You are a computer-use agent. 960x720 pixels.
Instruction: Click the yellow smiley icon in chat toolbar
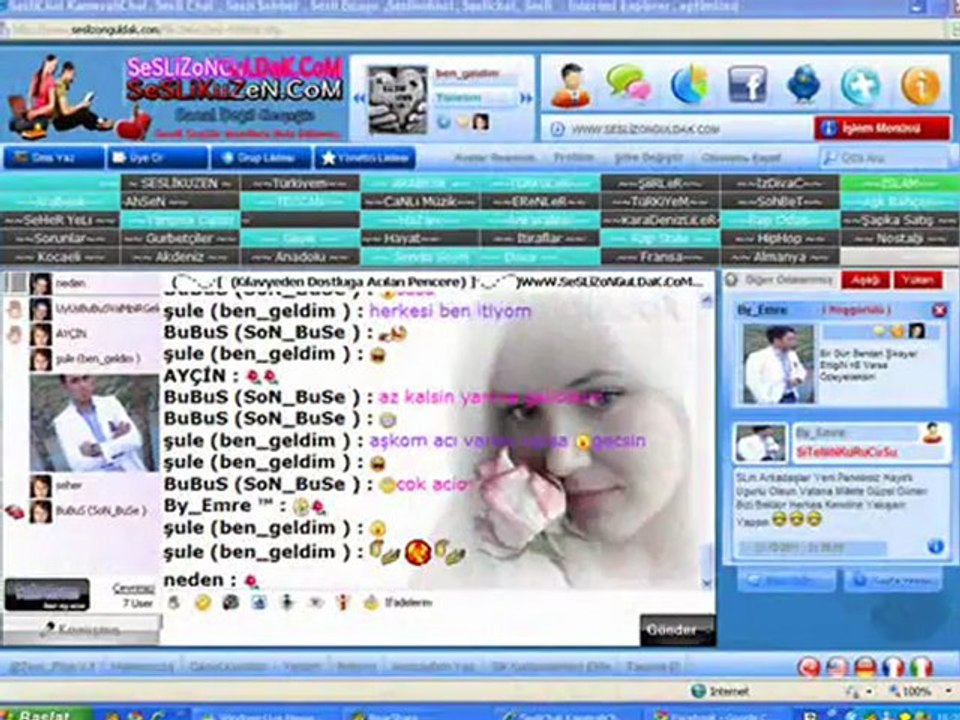pyautogui.click(x=203, y=603)
